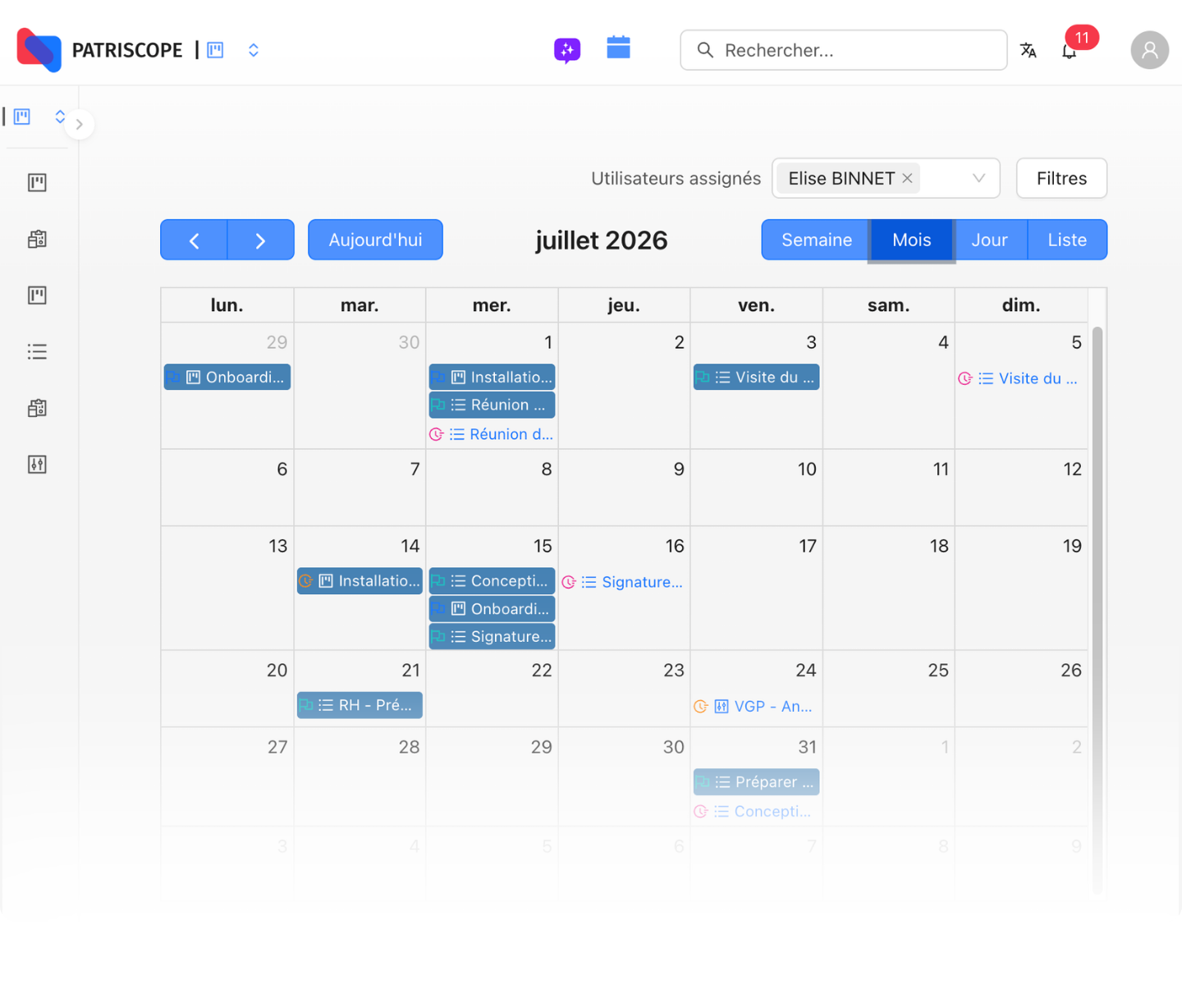Switch to the Liste view

(1067, 240)
